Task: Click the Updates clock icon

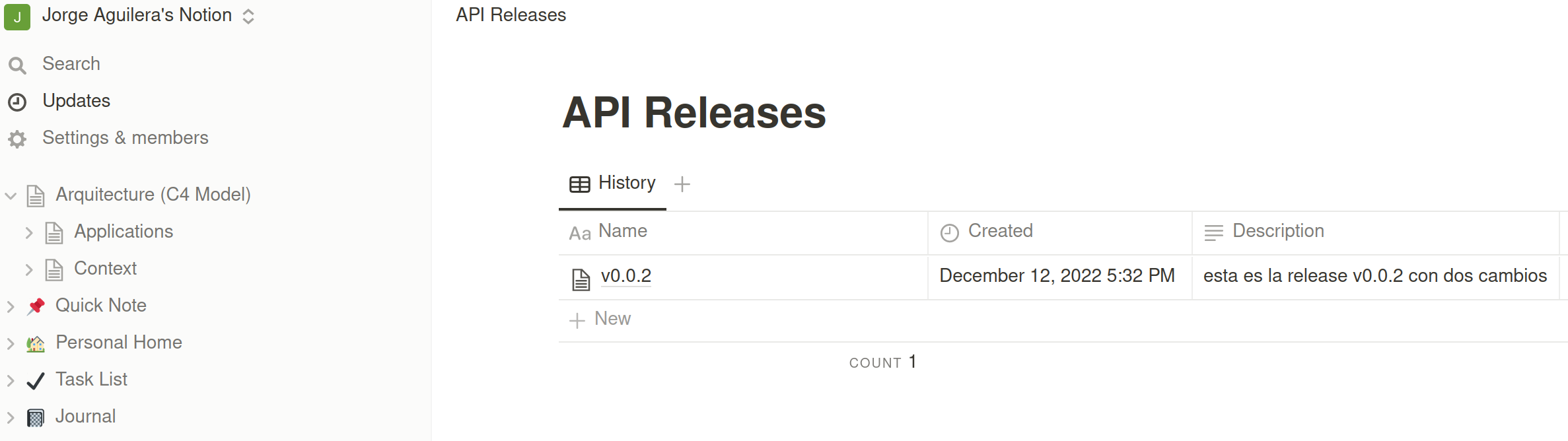Action: [17, 102]
